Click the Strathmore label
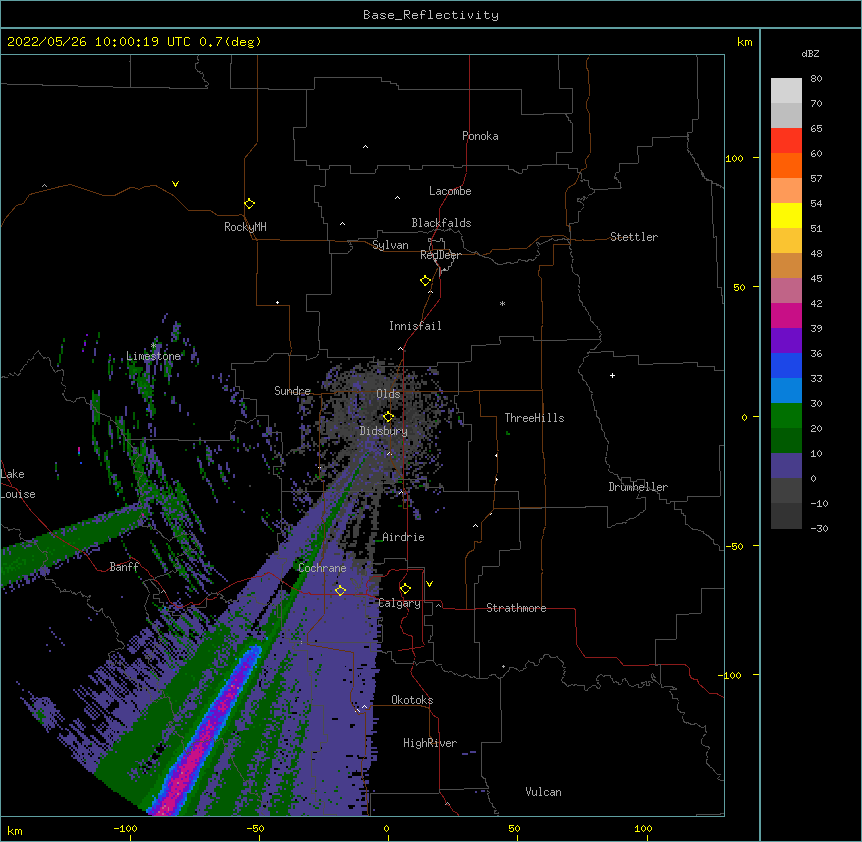This screenshot has height=842, width=862. tap(516, 608)
